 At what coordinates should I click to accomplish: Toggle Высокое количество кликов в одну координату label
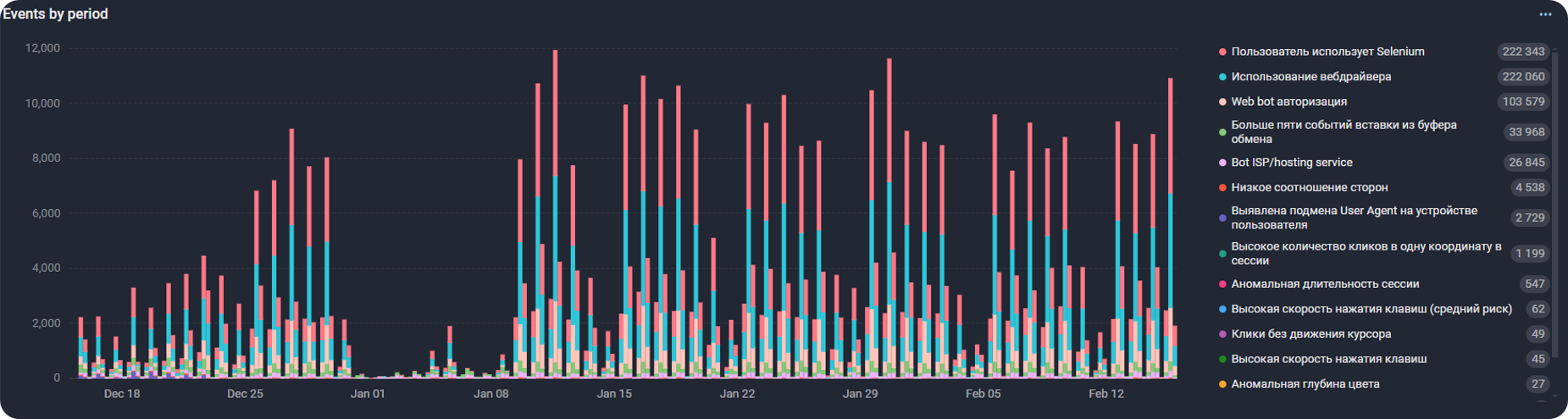1366,253
